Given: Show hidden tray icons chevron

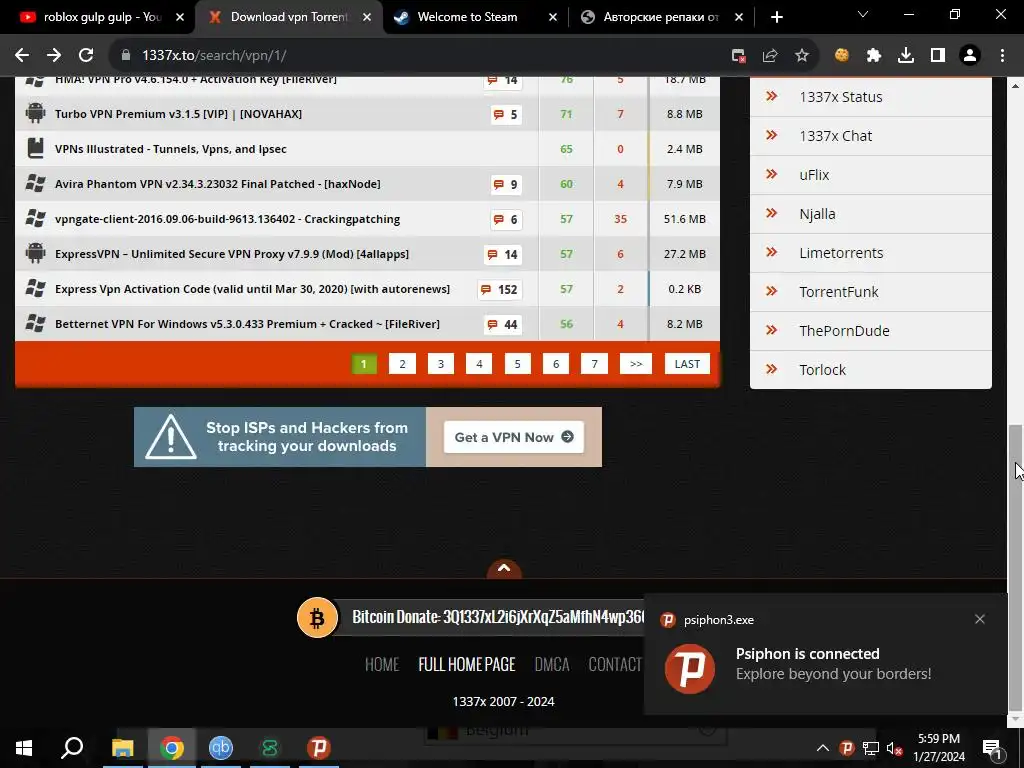Looking at the screenshot, I should [823, 748].
